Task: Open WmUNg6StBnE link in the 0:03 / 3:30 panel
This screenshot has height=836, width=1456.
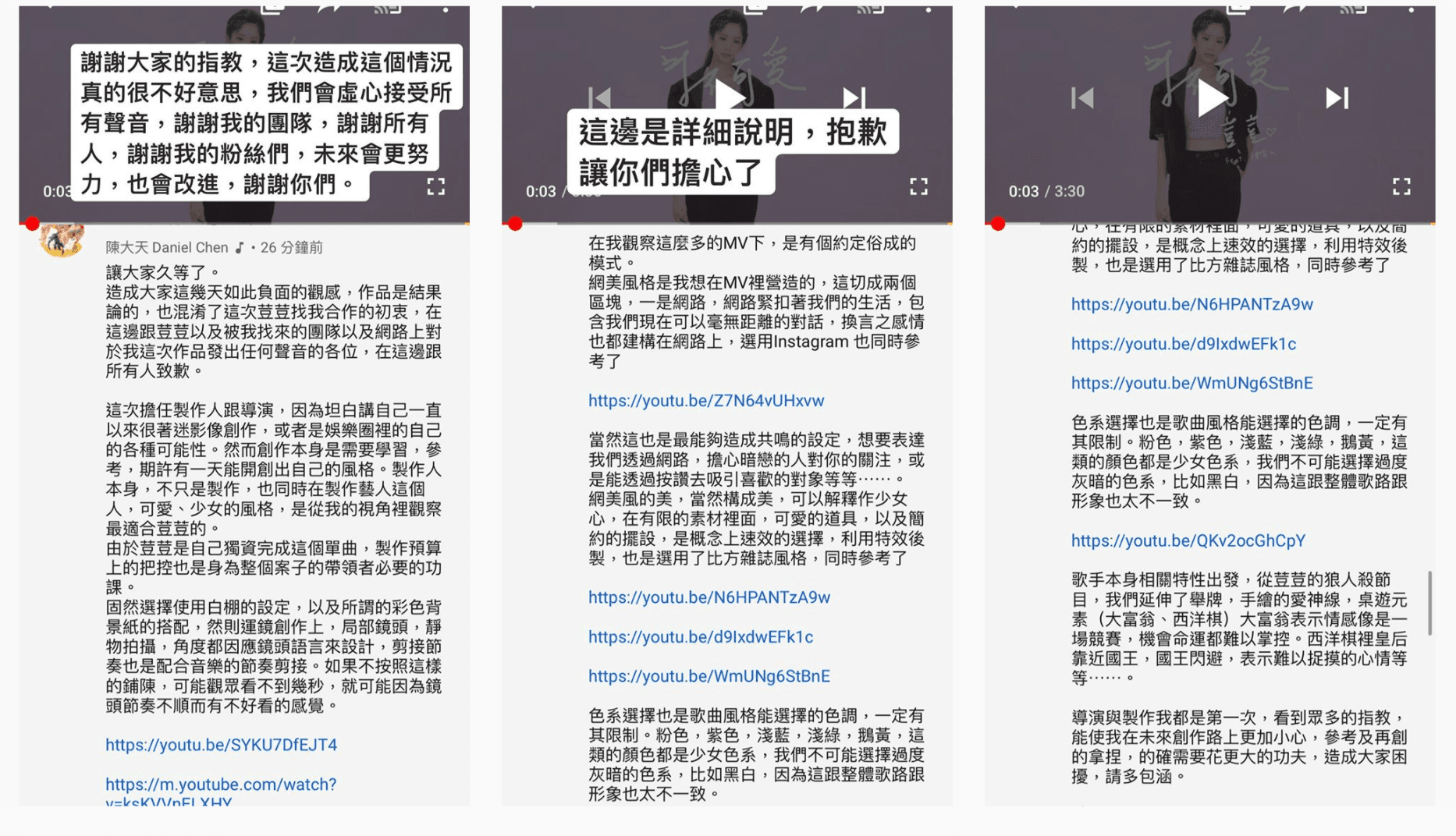Action: click(1192, 383)
